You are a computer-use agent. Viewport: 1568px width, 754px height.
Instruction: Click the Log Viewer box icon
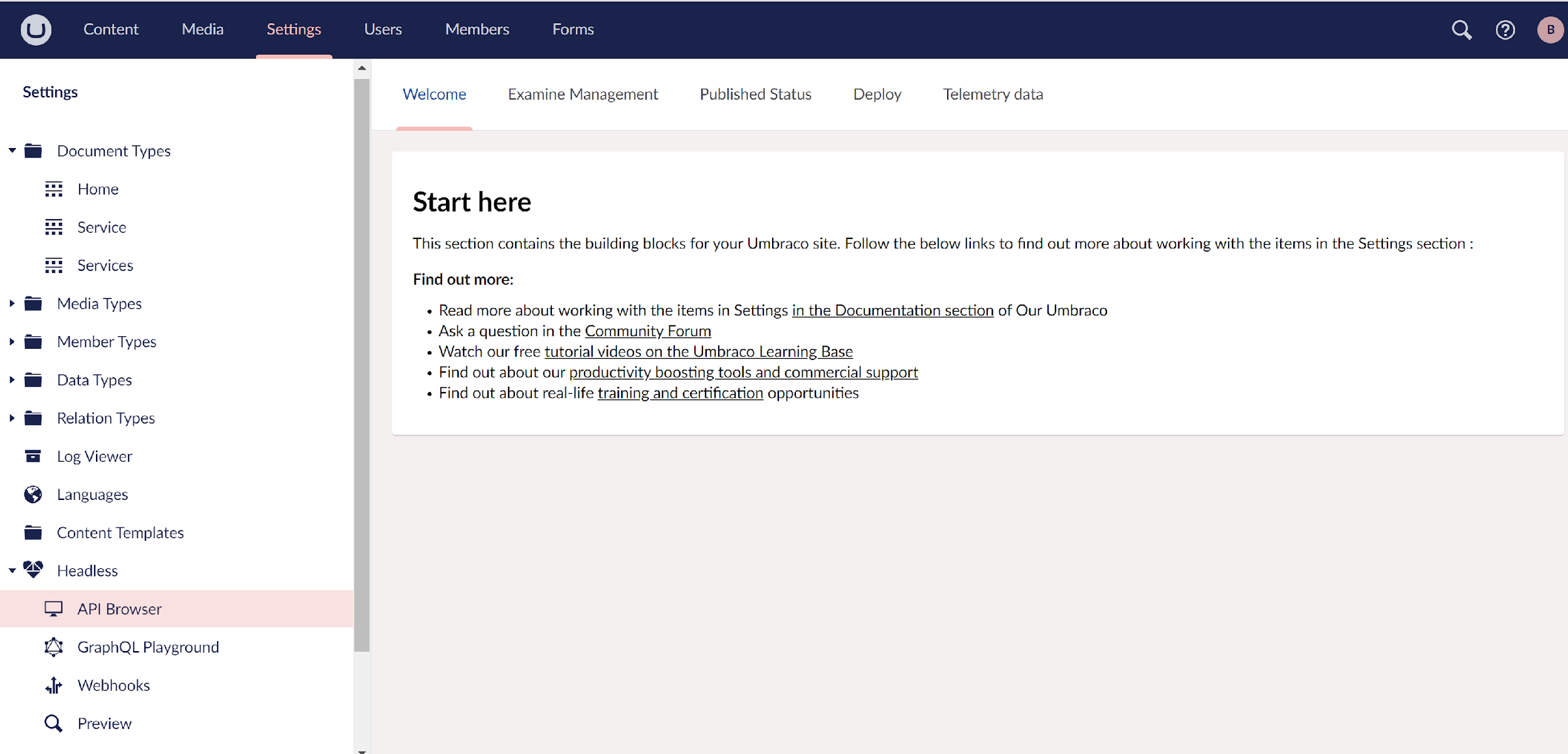tap(33, 456)
